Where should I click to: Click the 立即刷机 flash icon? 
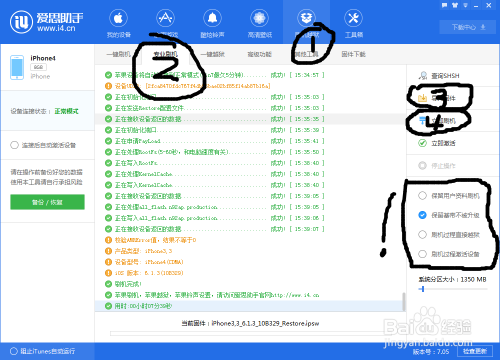coord(423,120)
